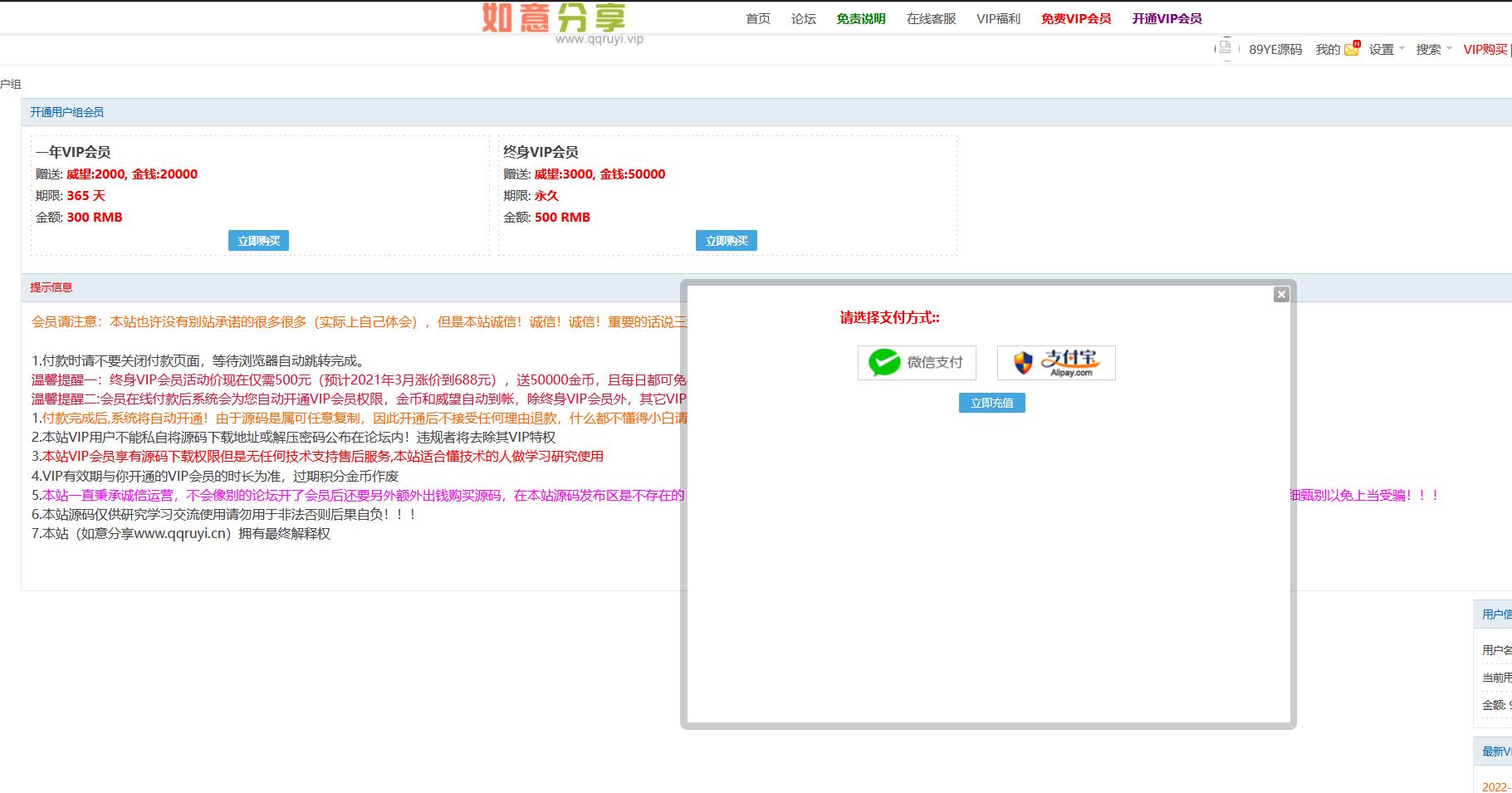Expand the 设置 settings dropdown
The width and height of the screenshot is (1512, 793).
point(1387,50)
